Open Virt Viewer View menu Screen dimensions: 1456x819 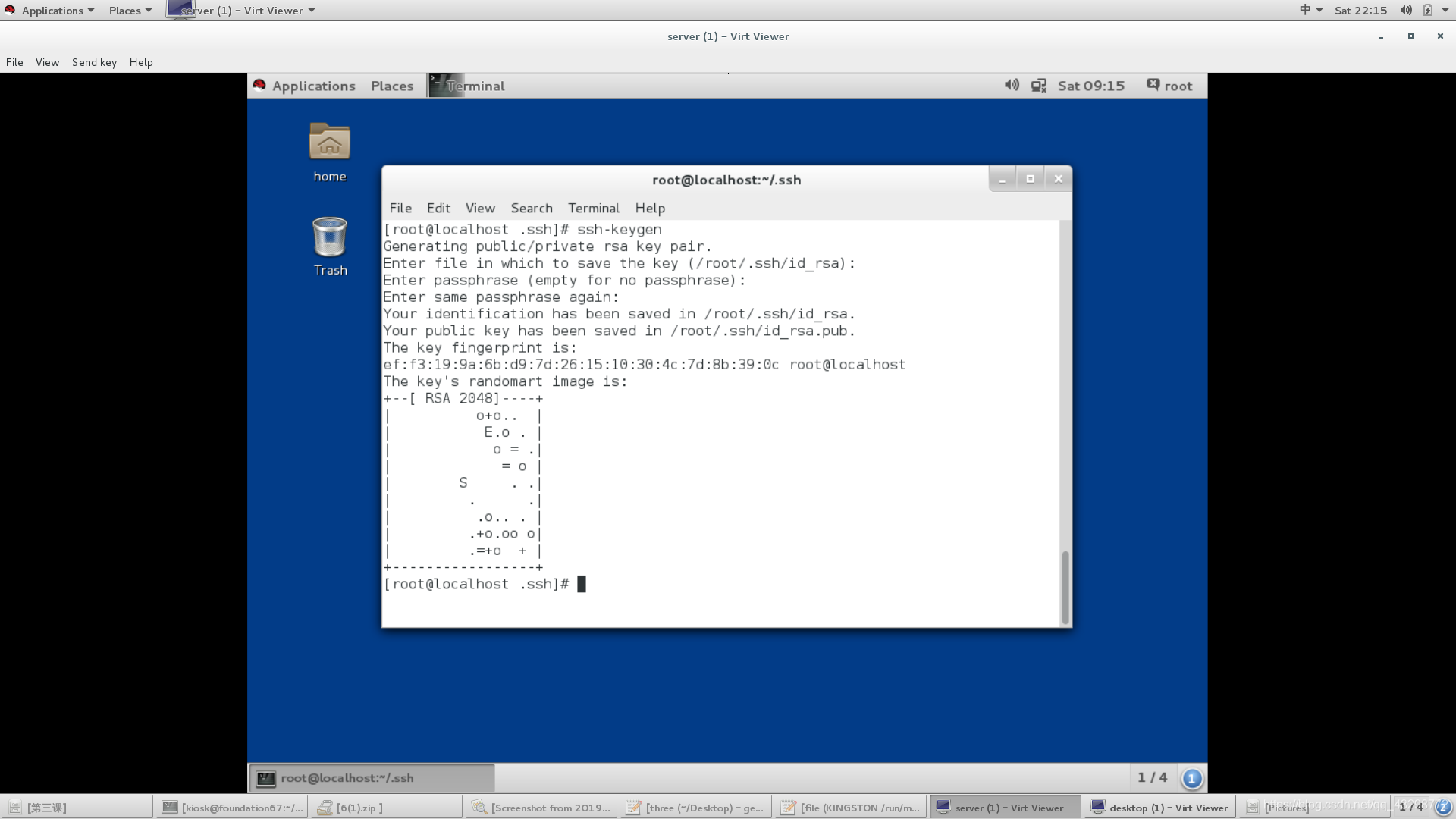[x=47, y=62]
